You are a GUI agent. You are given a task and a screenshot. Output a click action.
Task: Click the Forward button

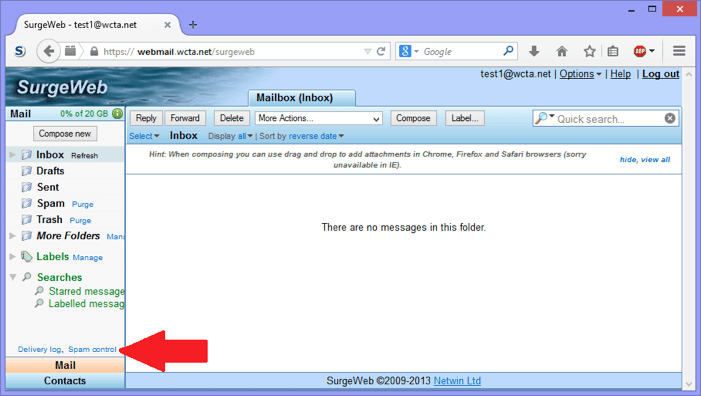coord(185,118)
